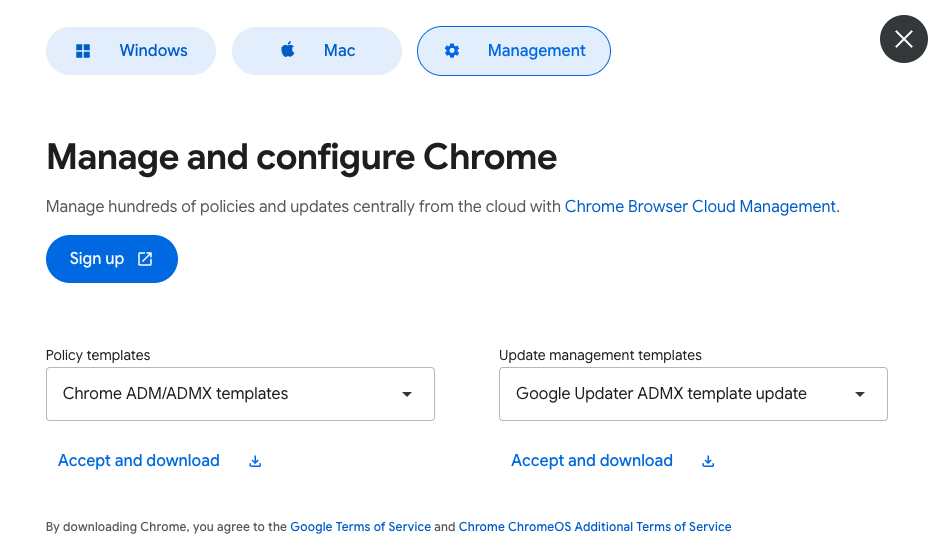Switch to the Mac tab

point(317,51)
